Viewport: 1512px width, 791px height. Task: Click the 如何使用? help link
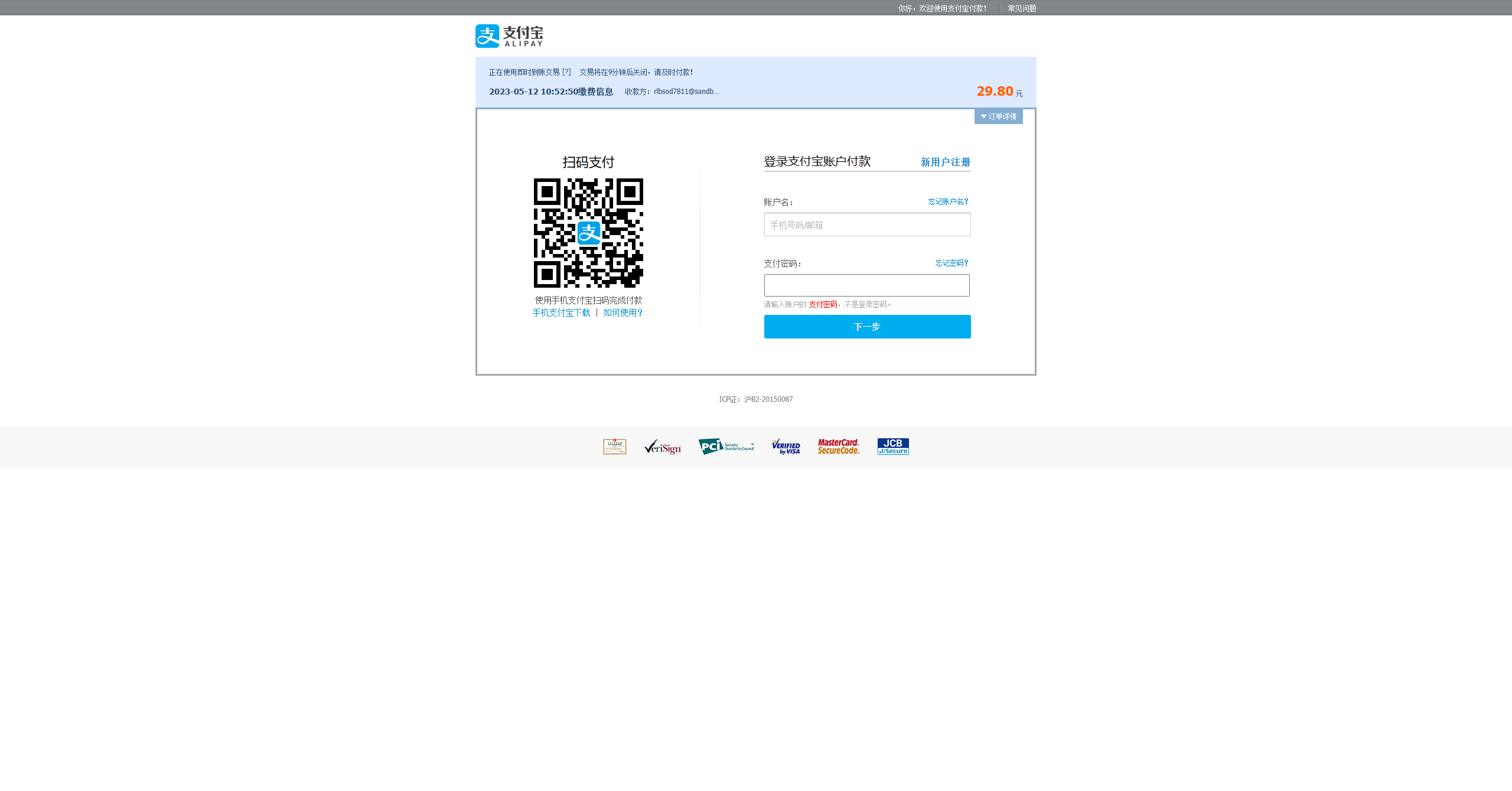[x=623, y=313]
